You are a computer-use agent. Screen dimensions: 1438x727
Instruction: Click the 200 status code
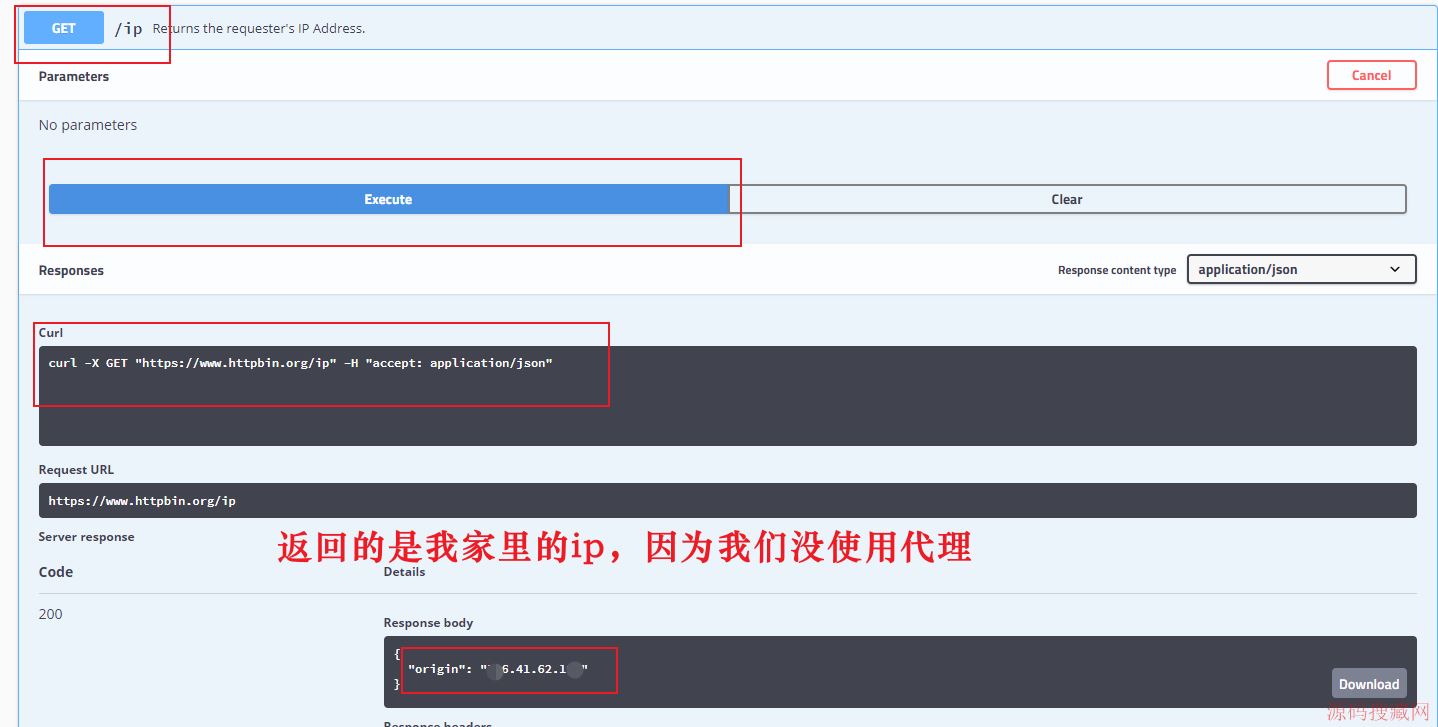[x=51, y=614]
